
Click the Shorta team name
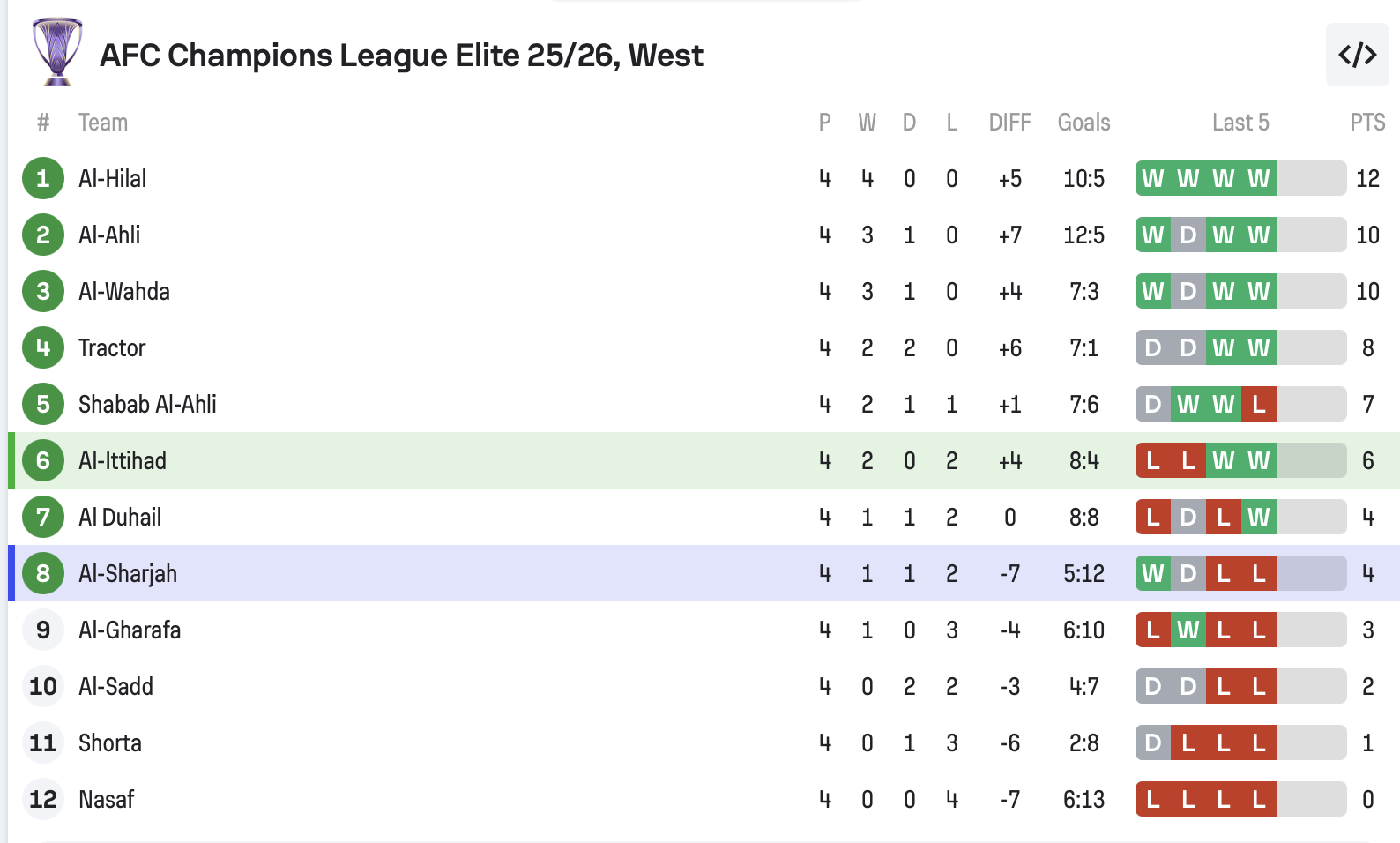(110, 743)
